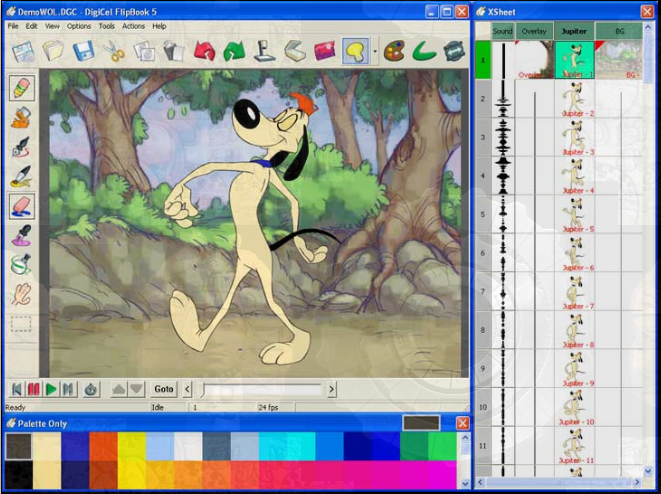Open the dropdown arrow beside light bulb
661x494 pixels.
click(x=375, y=51)
